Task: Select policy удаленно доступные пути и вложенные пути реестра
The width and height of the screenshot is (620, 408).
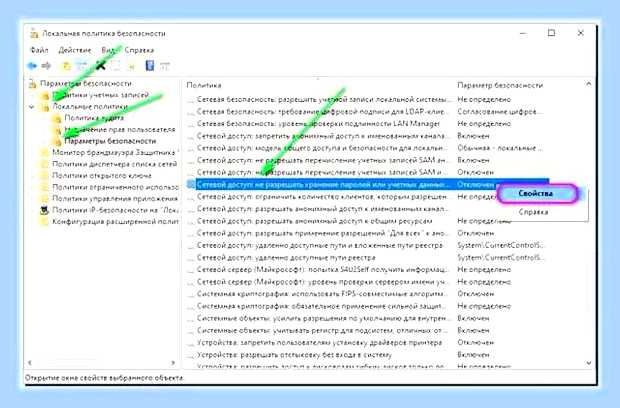Action: point(319,245)
